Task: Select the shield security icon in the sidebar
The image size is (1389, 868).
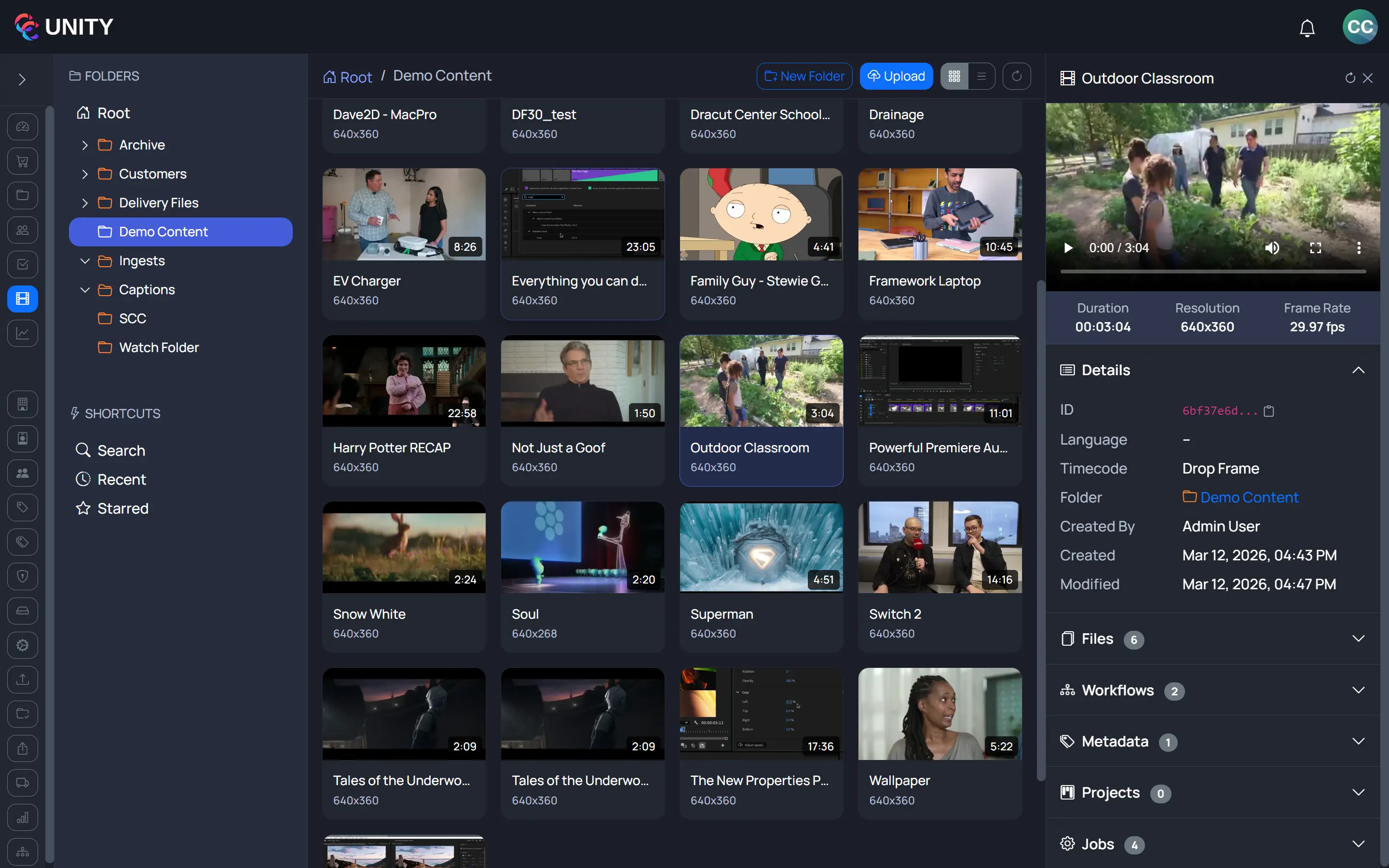Action: [x=22, y=576]
